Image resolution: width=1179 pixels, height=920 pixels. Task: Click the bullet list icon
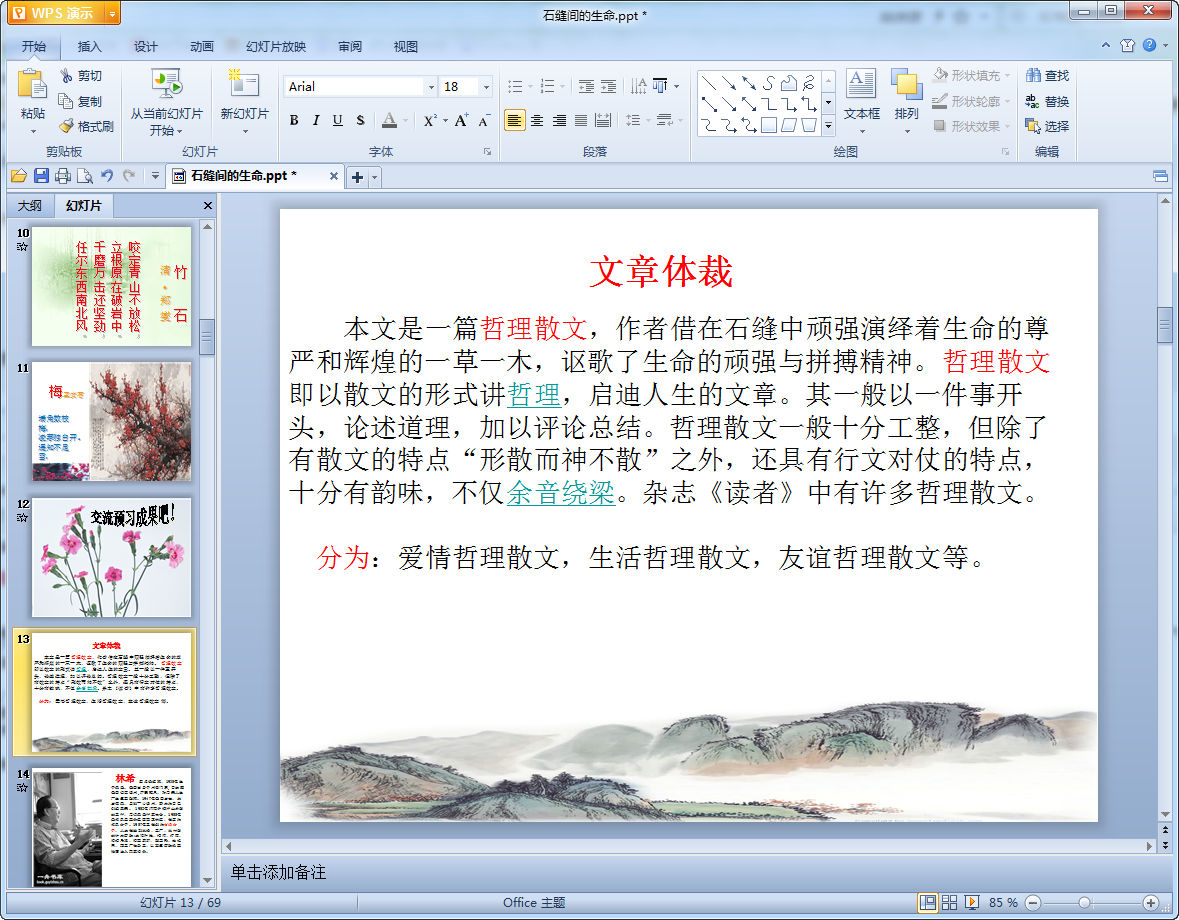515,86
